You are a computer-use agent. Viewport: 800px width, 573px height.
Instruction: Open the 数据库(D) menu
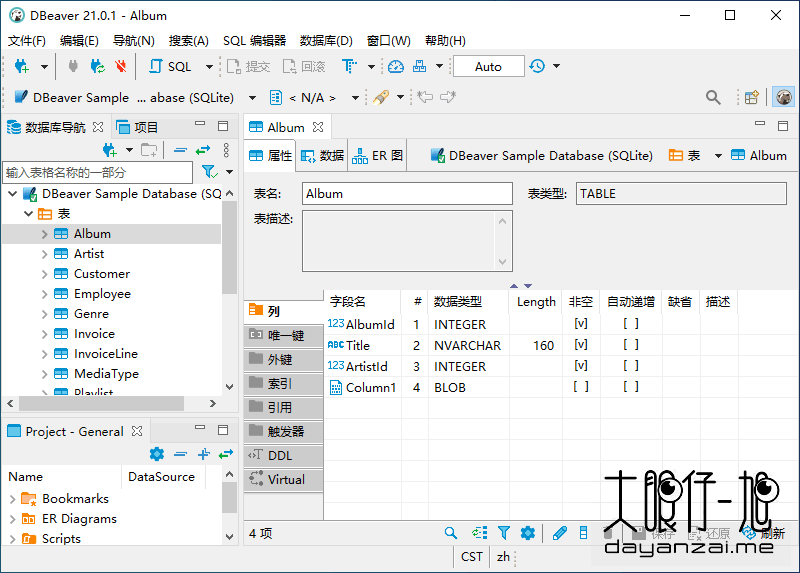(326, 41)
